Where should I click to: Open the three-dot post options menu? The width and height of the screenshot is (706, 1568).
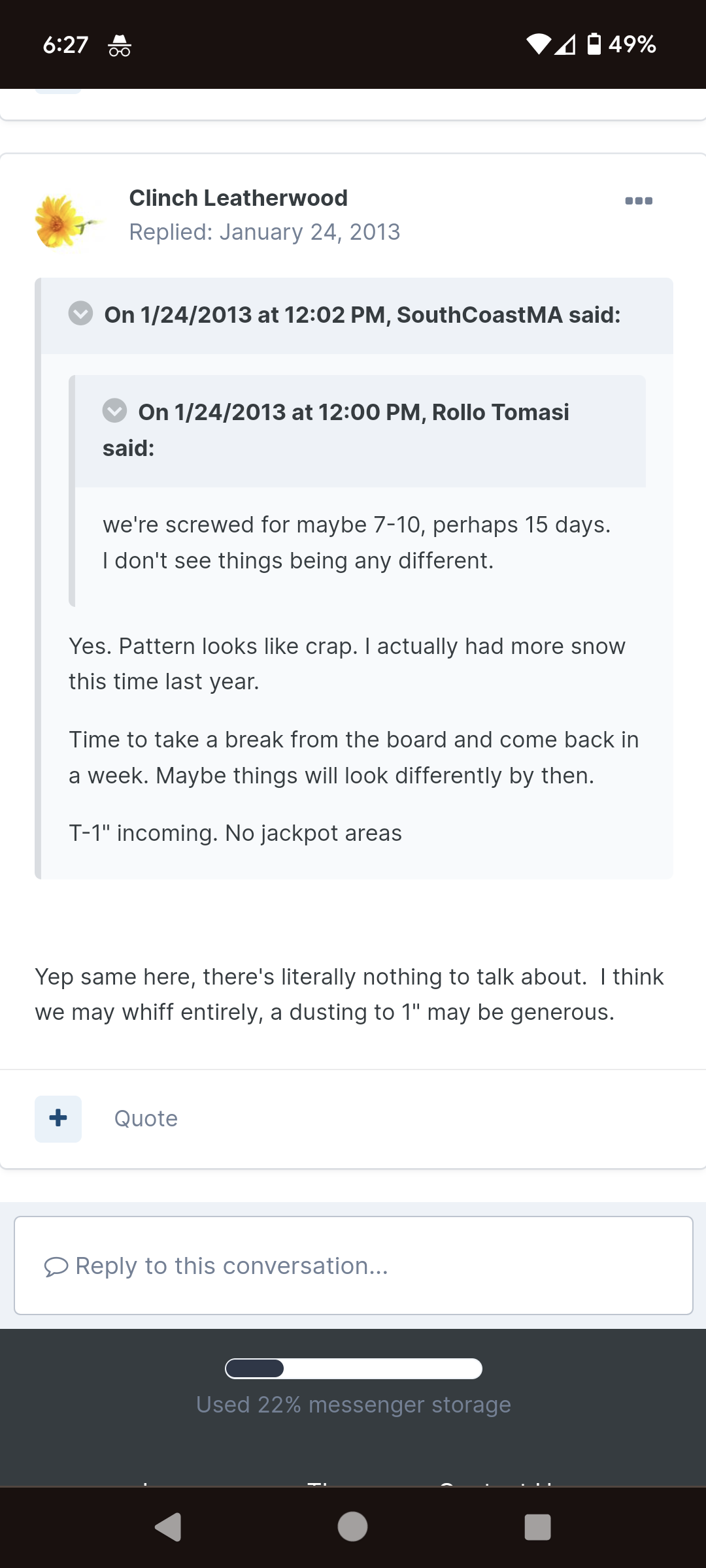pyautogui.click(x=639, y=201)
